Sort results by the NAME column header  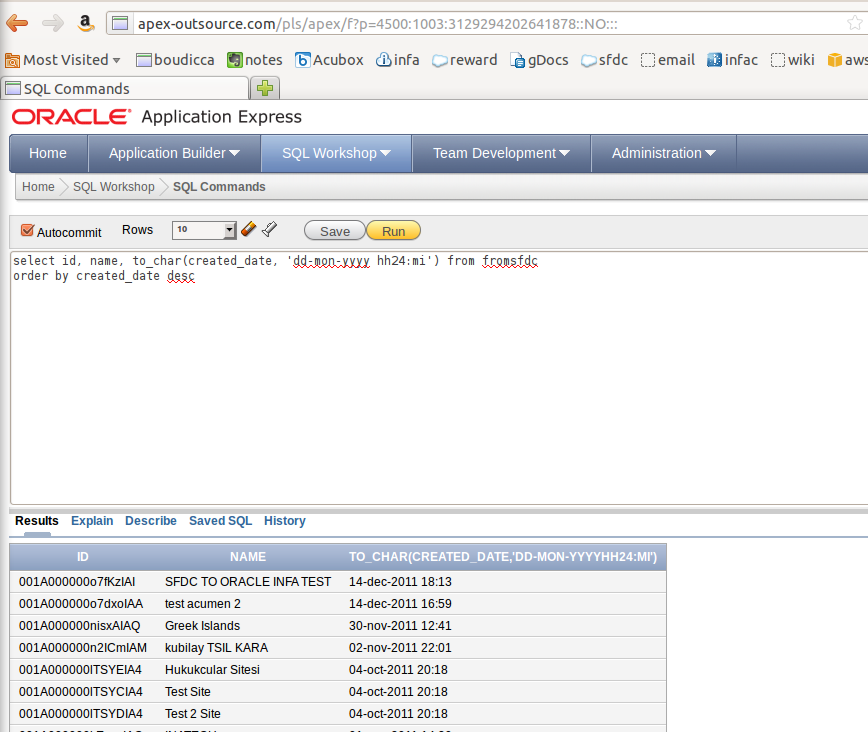point(248,557)
